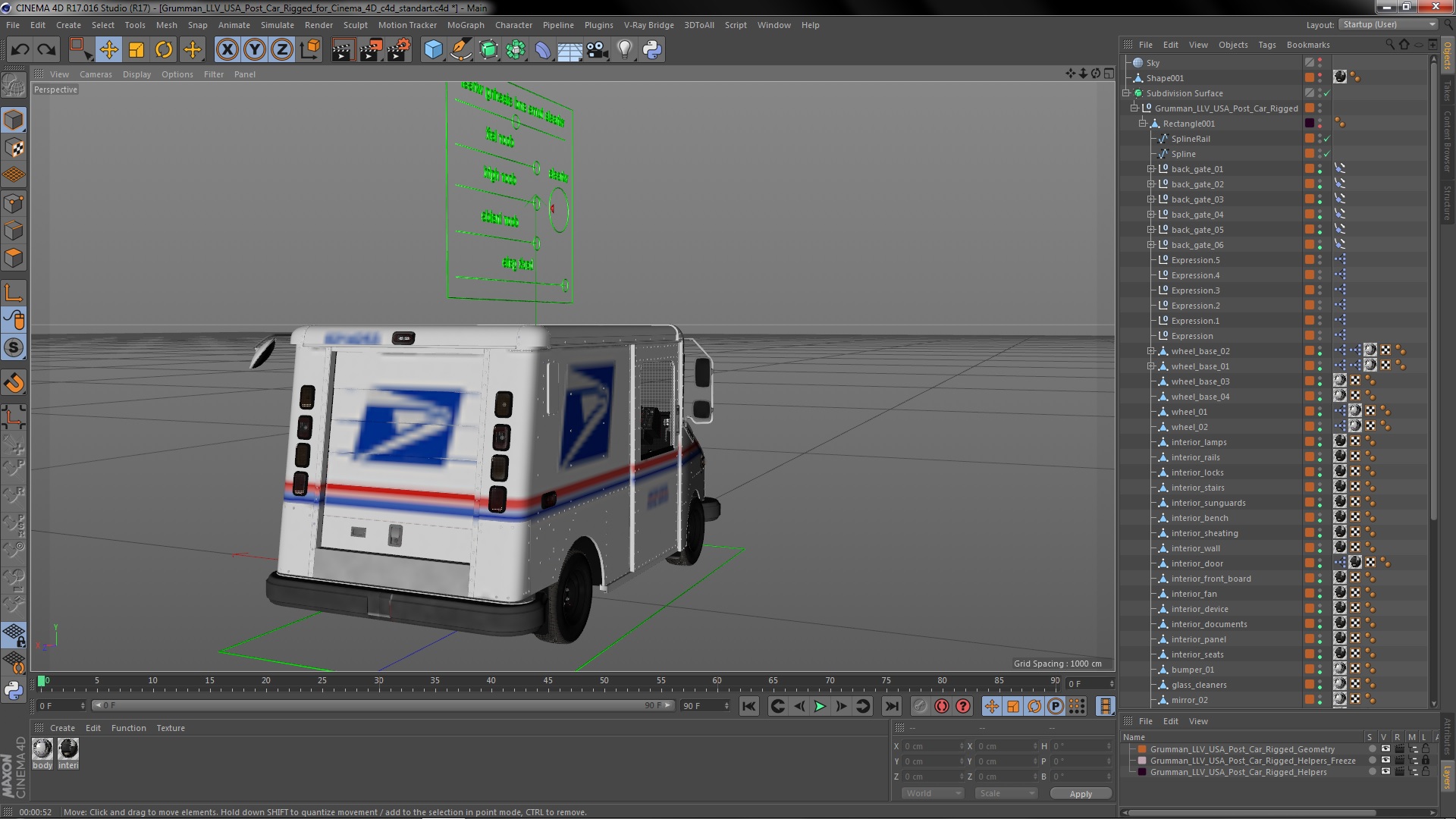Image resolution: width=1456 pixels, height=819 pixels.
Task: Click Play Forwards button
Action: tap(820, 706)
